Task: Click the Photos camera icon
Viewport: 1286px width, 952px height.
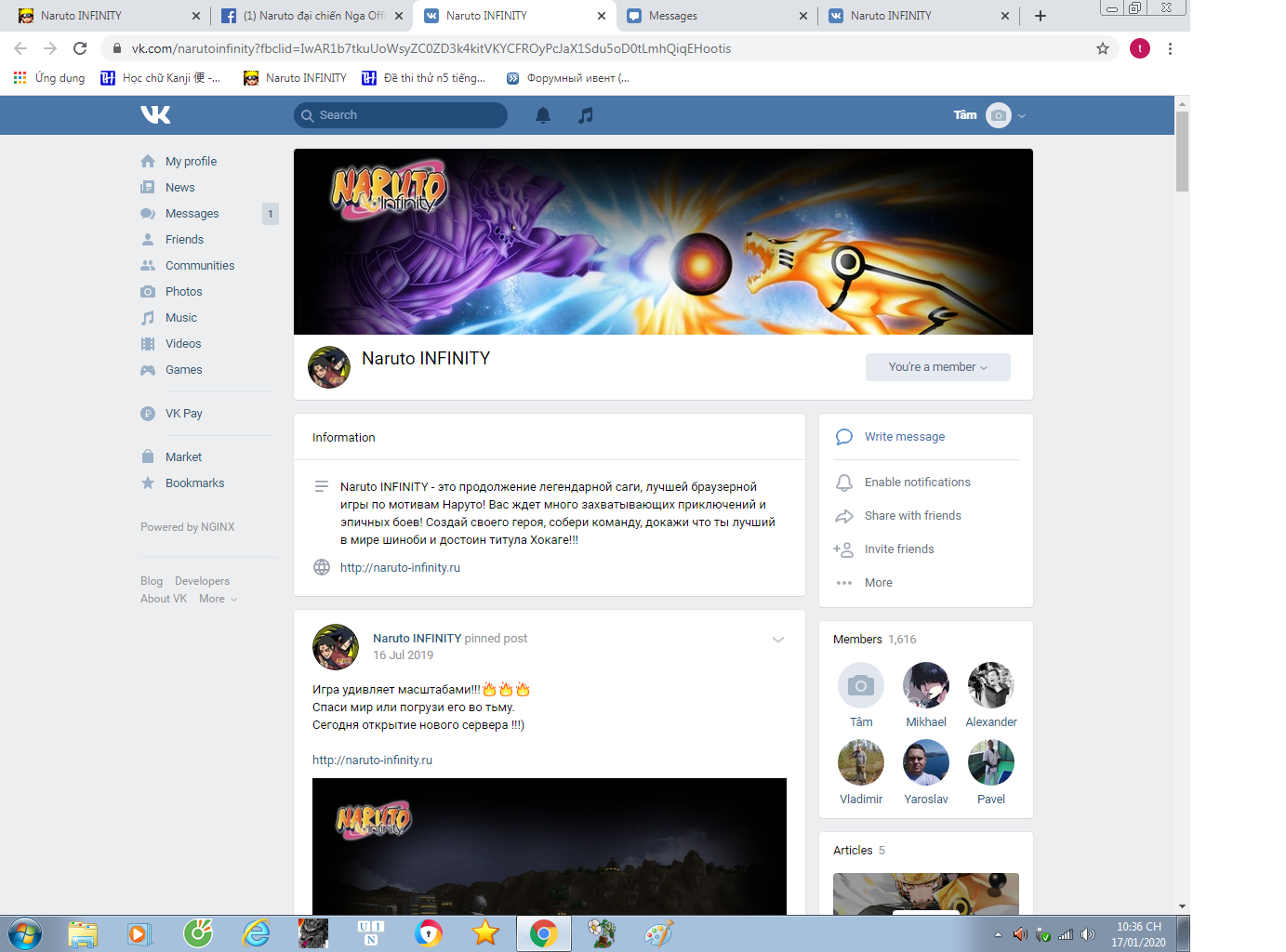Action: click(148, 291)
